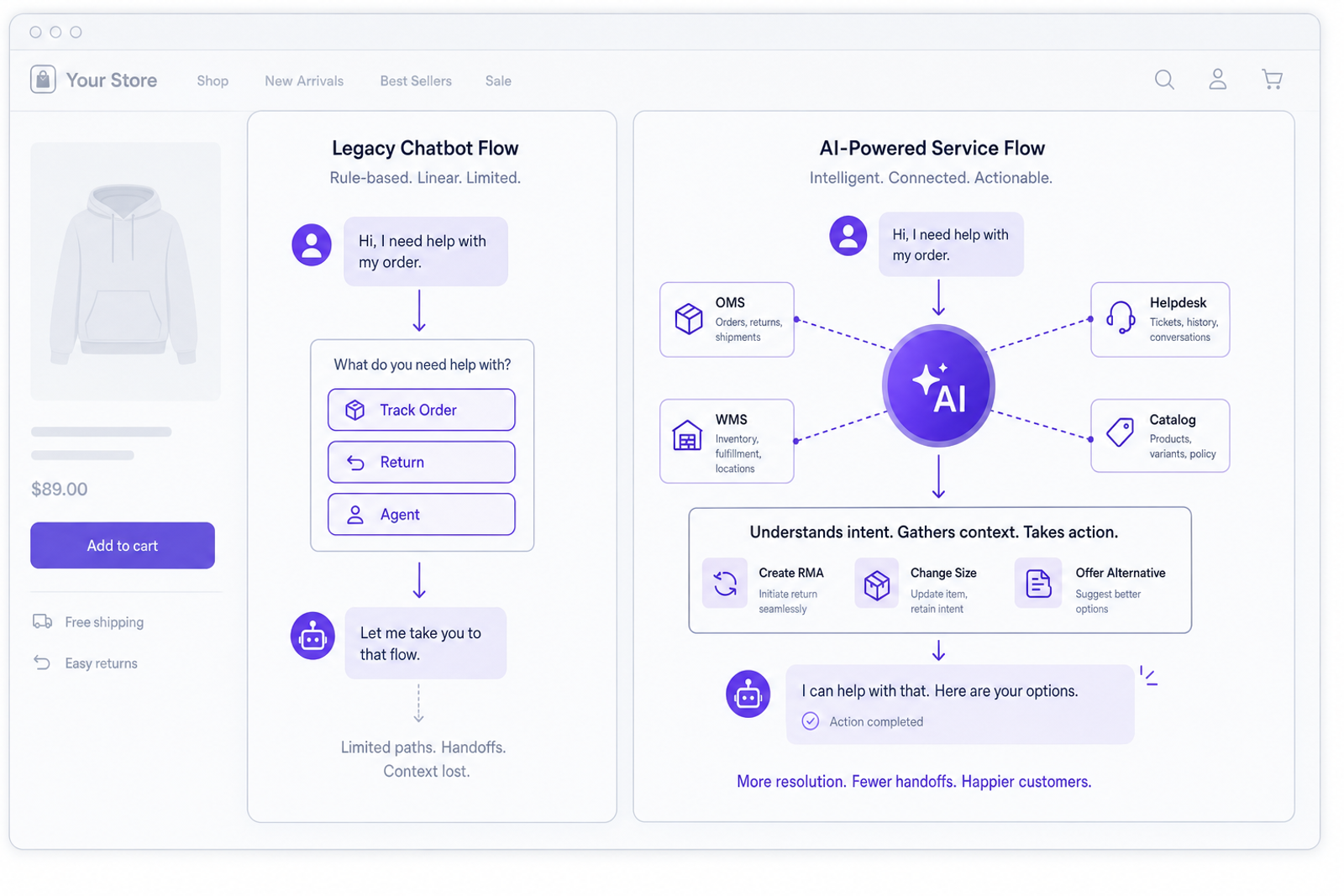Click the hoodie product image
The width and height of the screenshot is (1344, 896).
pos(126,271)
